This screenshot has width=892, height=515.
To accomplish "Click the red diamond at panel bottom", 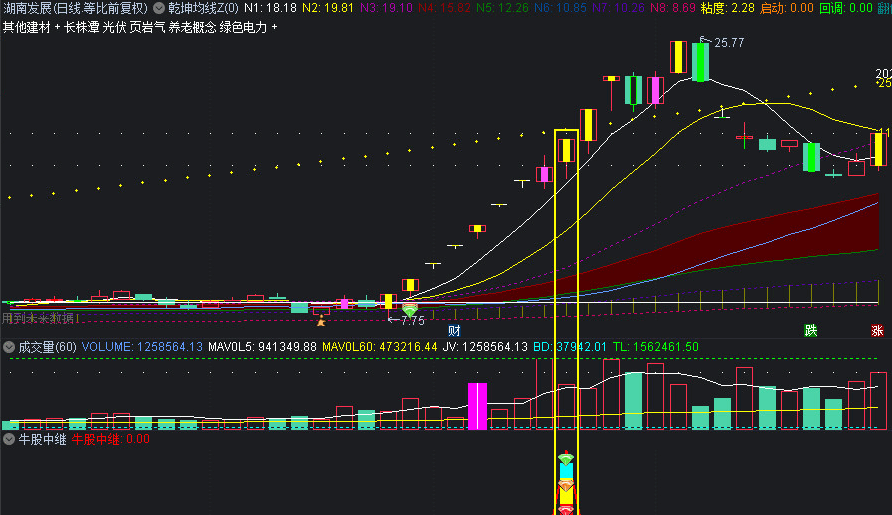I will click(x=565, y=510).
